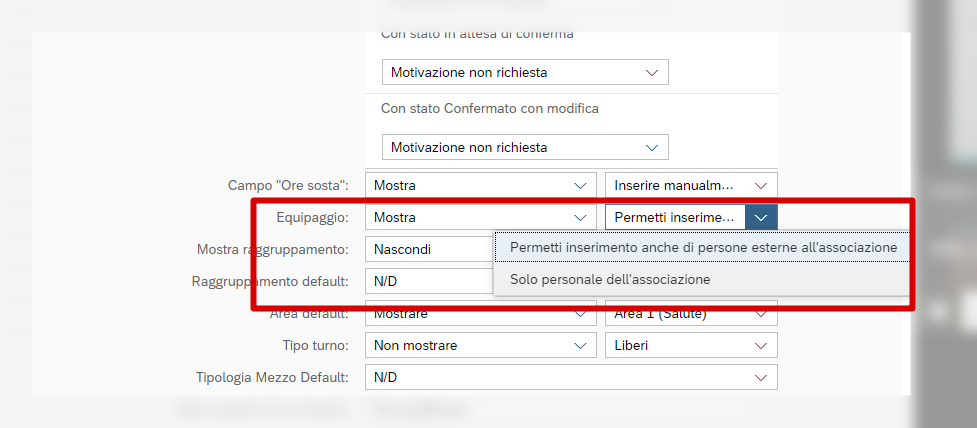Click the "Tipologia Mezzo Default:" label

272,377
